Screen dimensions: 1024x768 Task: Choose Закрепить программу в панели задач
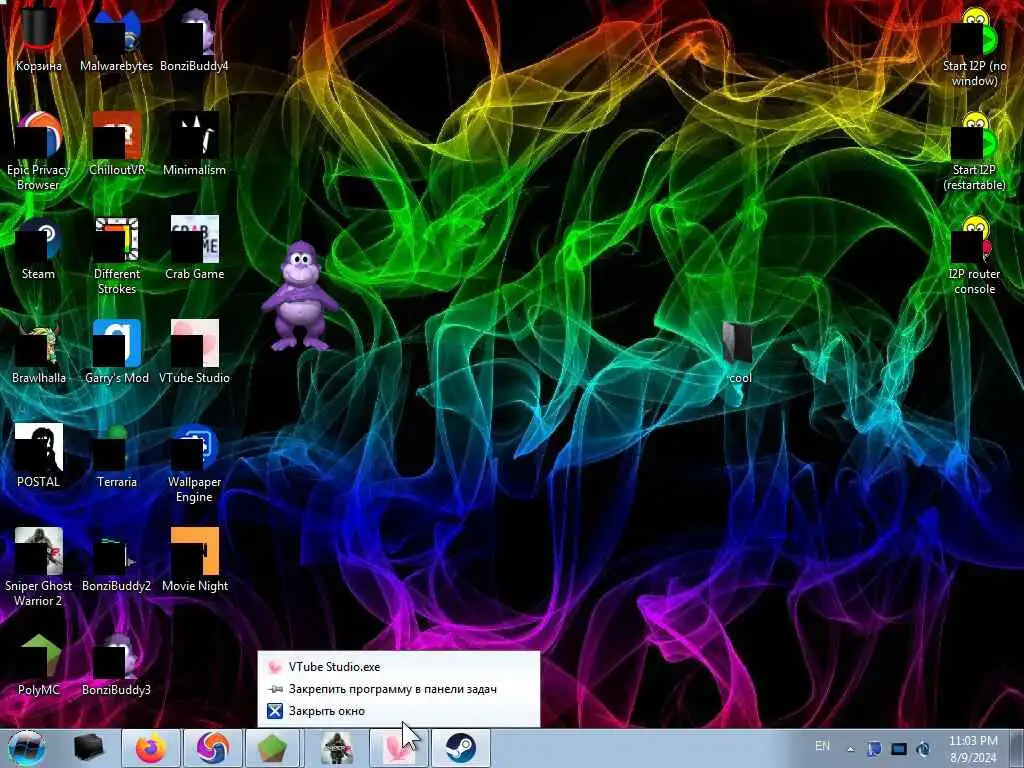(x=398, y=689)
